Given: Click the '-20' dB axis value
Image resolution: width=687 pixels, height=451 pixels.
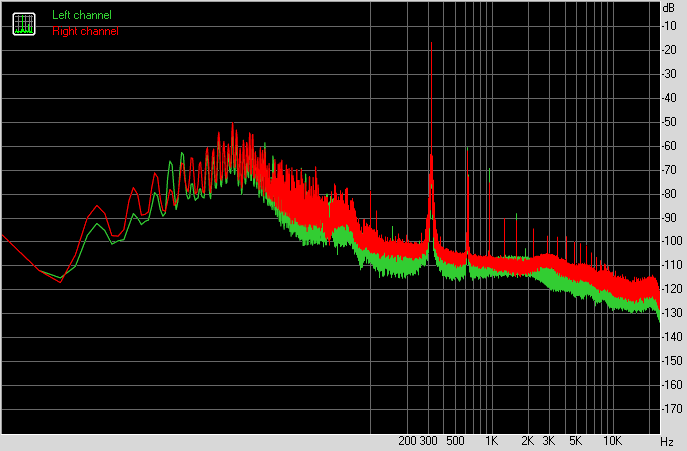Looking at the screenshot, I should point(669,50).
